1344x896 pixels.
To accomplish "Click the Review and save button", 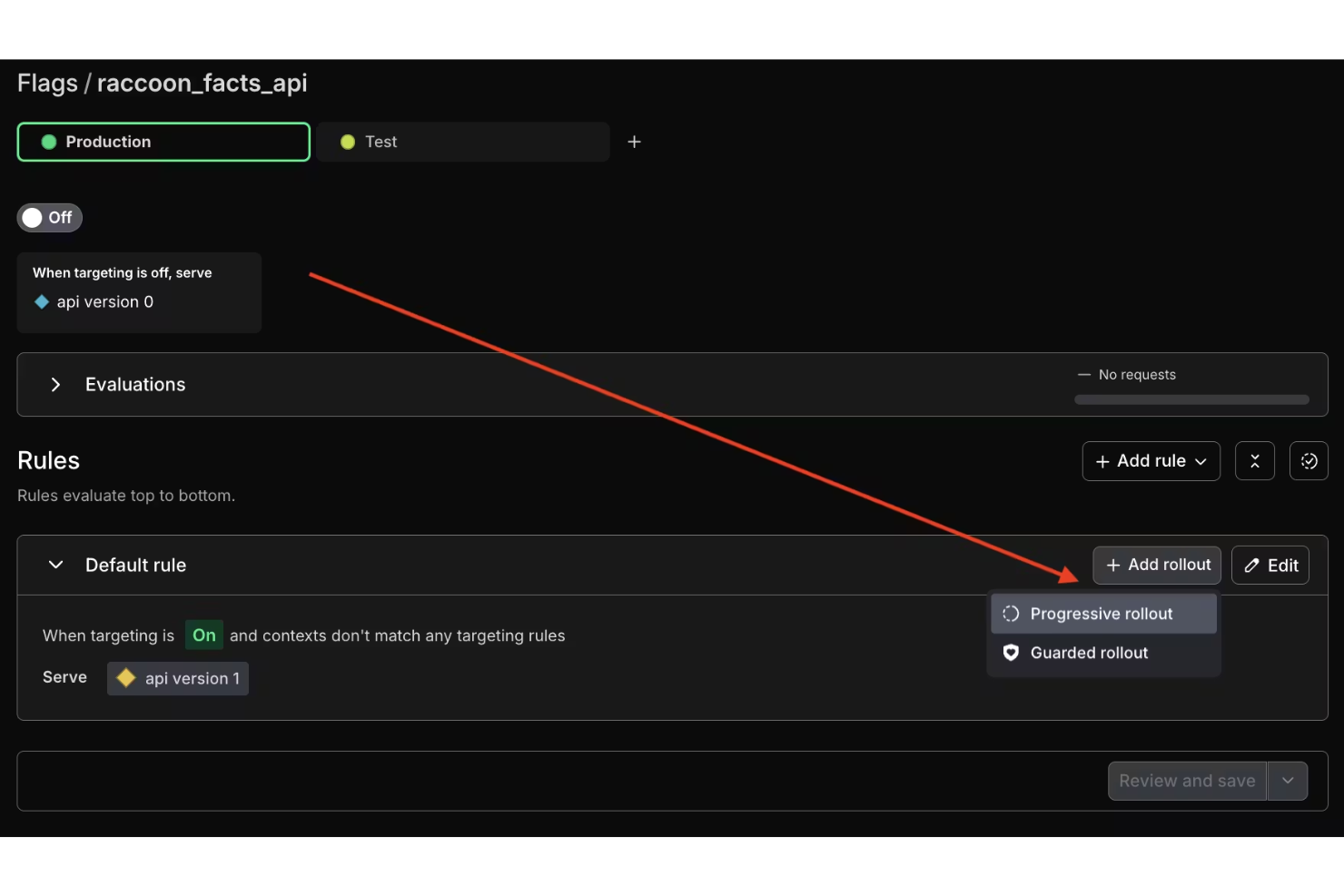I will (1187, 781).
